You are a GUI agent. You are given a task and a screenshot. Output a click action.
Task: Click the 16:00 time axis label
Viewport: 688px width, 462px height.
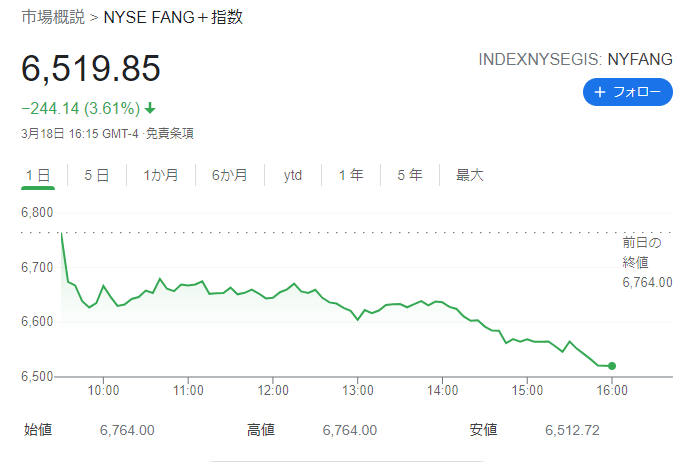[612, 390]
